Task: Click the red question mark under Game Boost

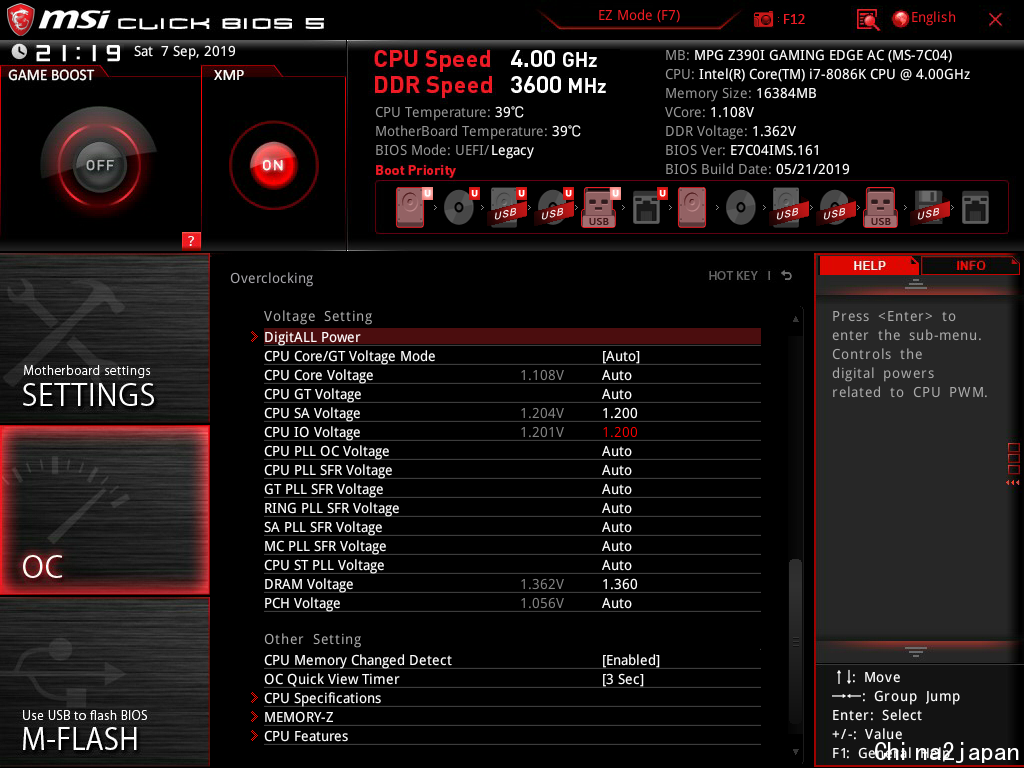Action: click(x=191, y=240)
